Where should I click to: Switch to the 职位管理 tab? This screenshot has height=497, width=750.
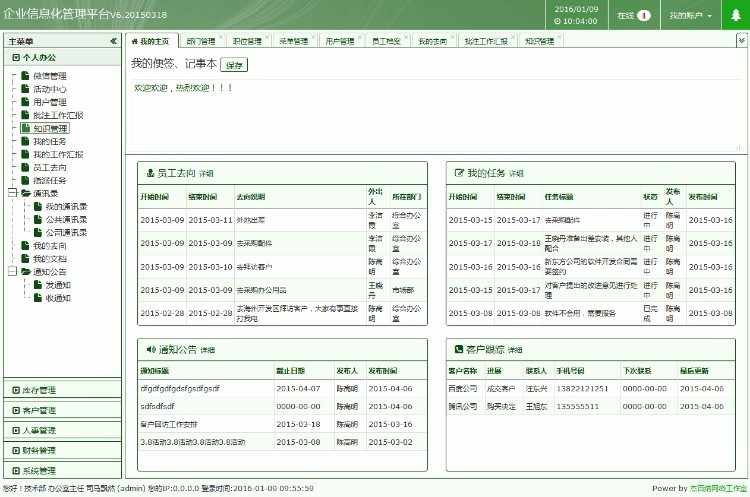247,41
